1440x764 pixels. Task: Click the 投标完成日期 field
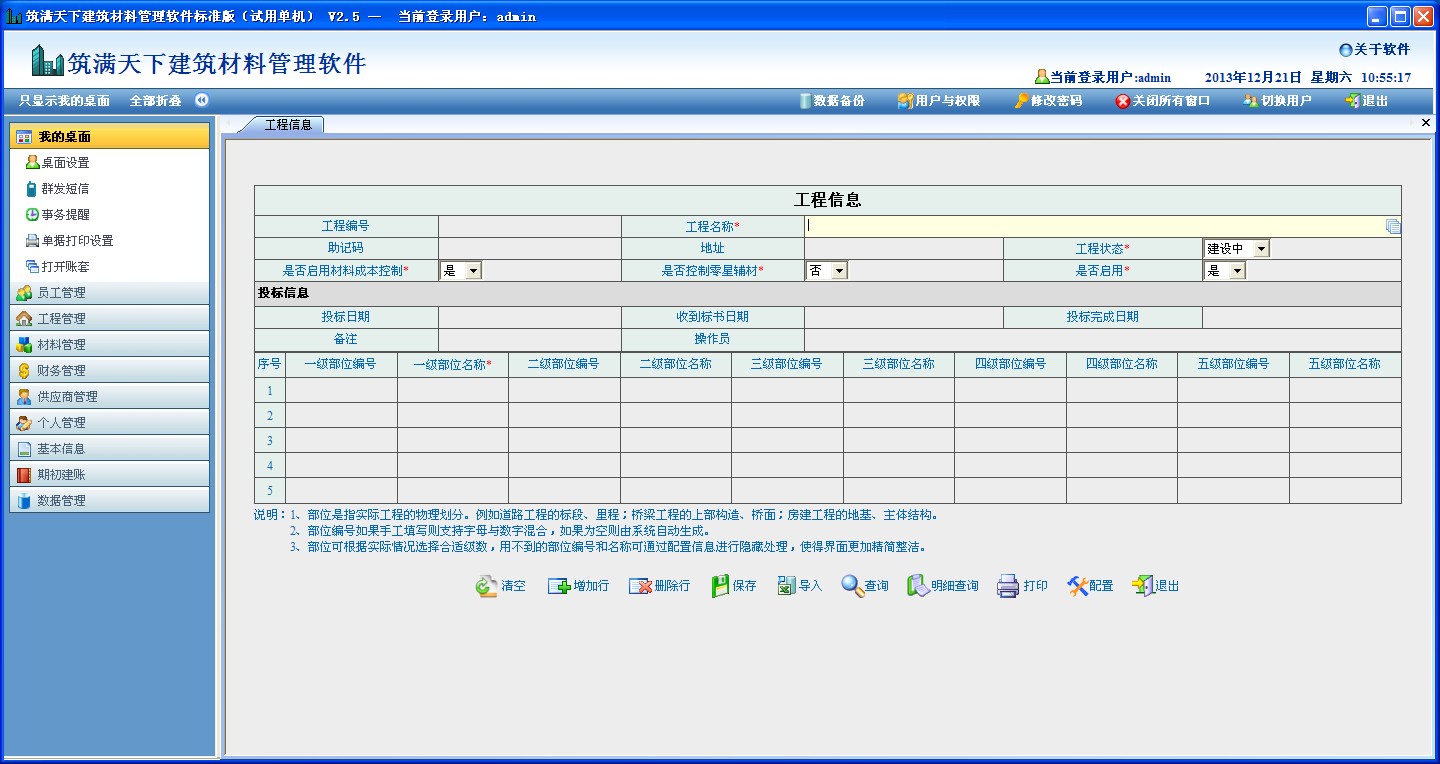(x=1302, y=317)
